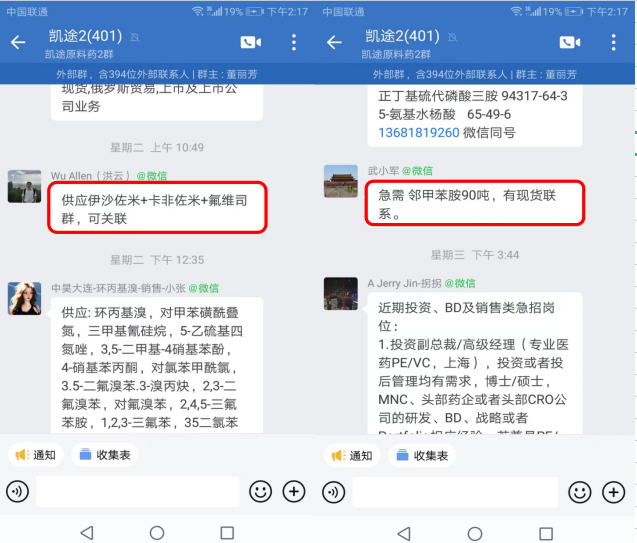
Task: Tap back arrow in right chat header
Action: [334, 42]
